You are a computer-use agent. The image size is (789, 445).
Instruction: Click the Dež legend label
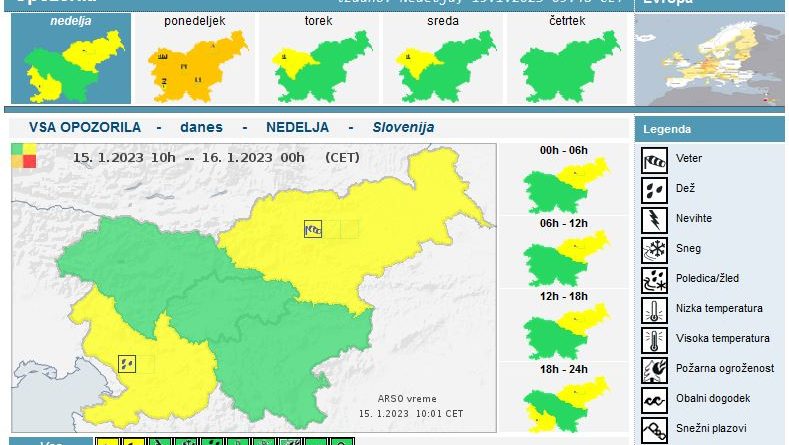click(685, 188)
